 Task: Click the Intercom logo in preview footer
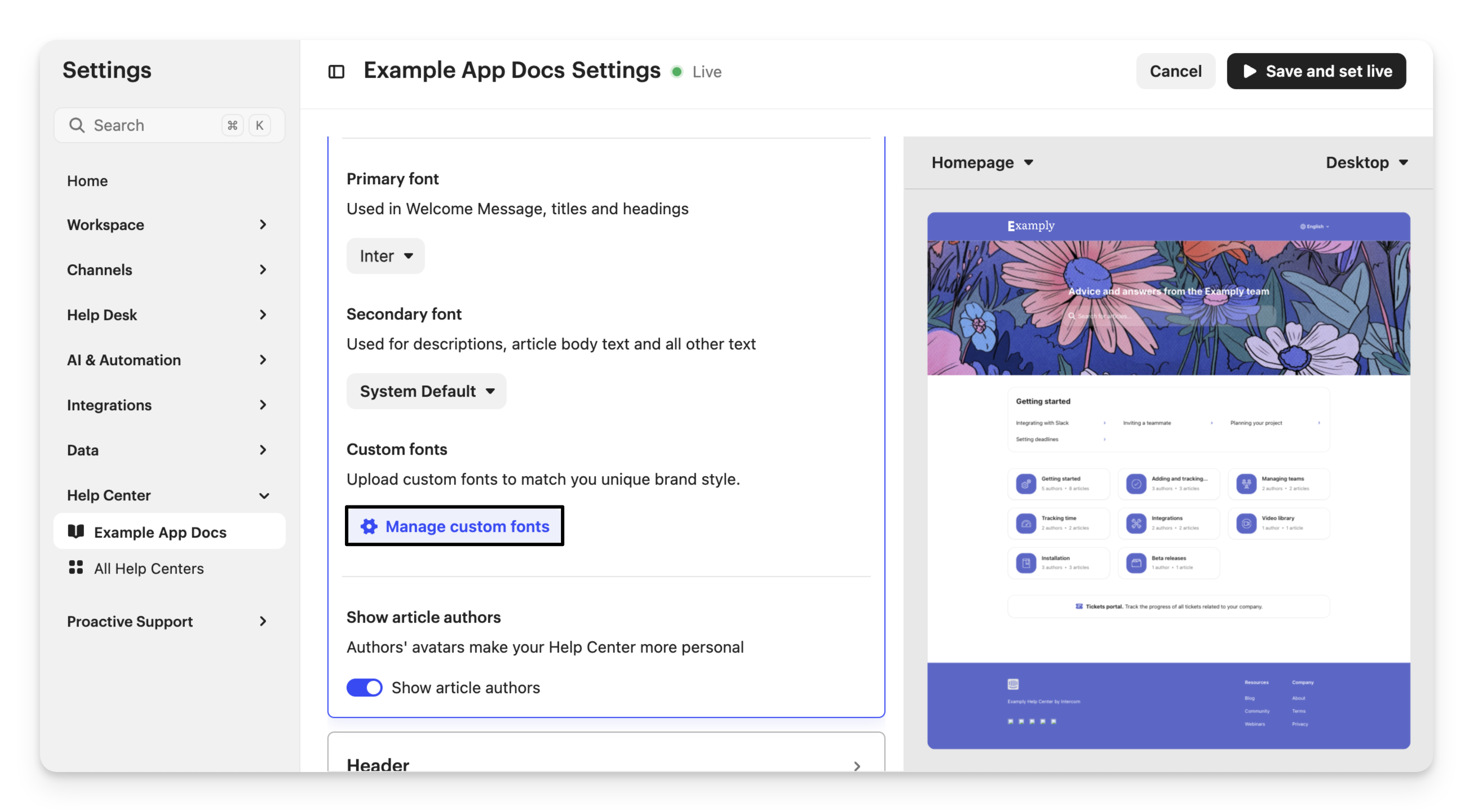[1012, 684]
